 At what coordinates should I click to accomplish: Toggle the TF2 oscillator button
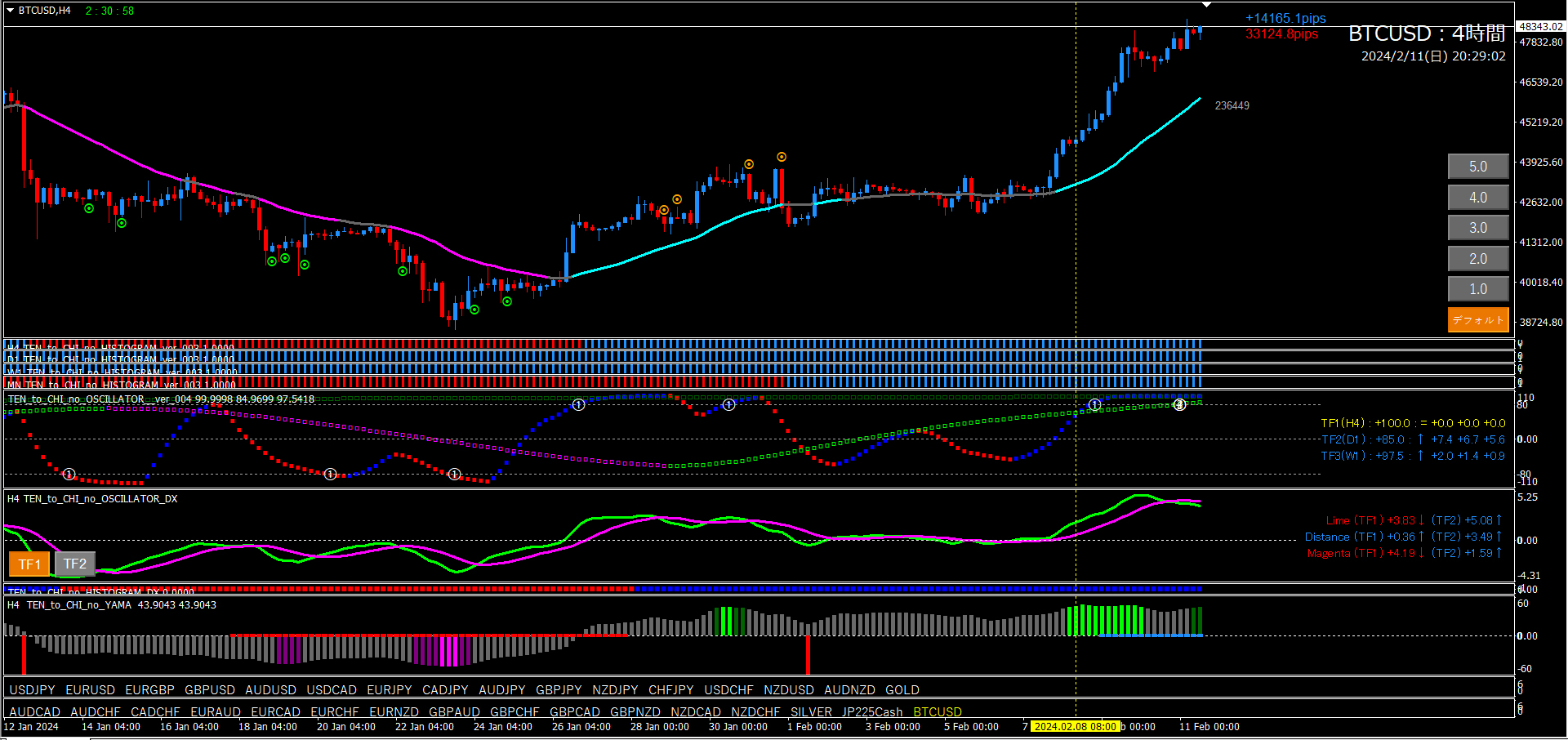pos(75,564)
